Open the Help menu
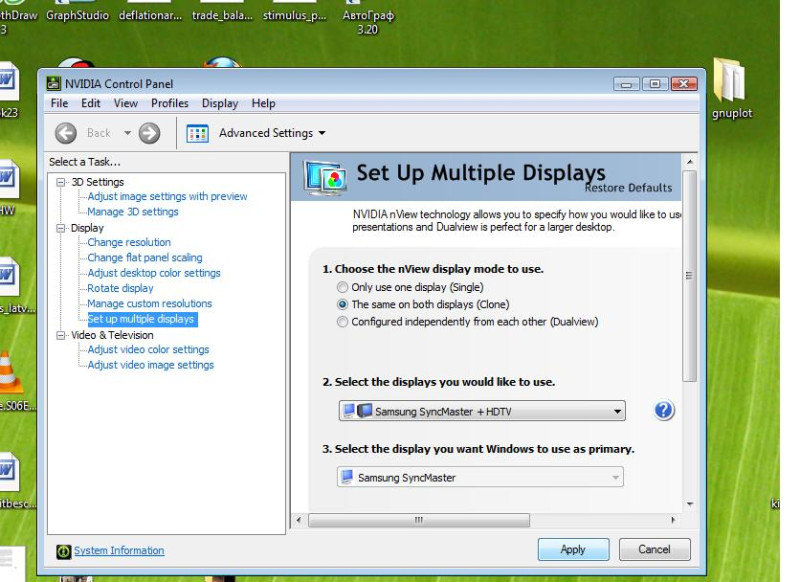The height and width of the screenshot is (582, 800). click(x=263, y=103)
